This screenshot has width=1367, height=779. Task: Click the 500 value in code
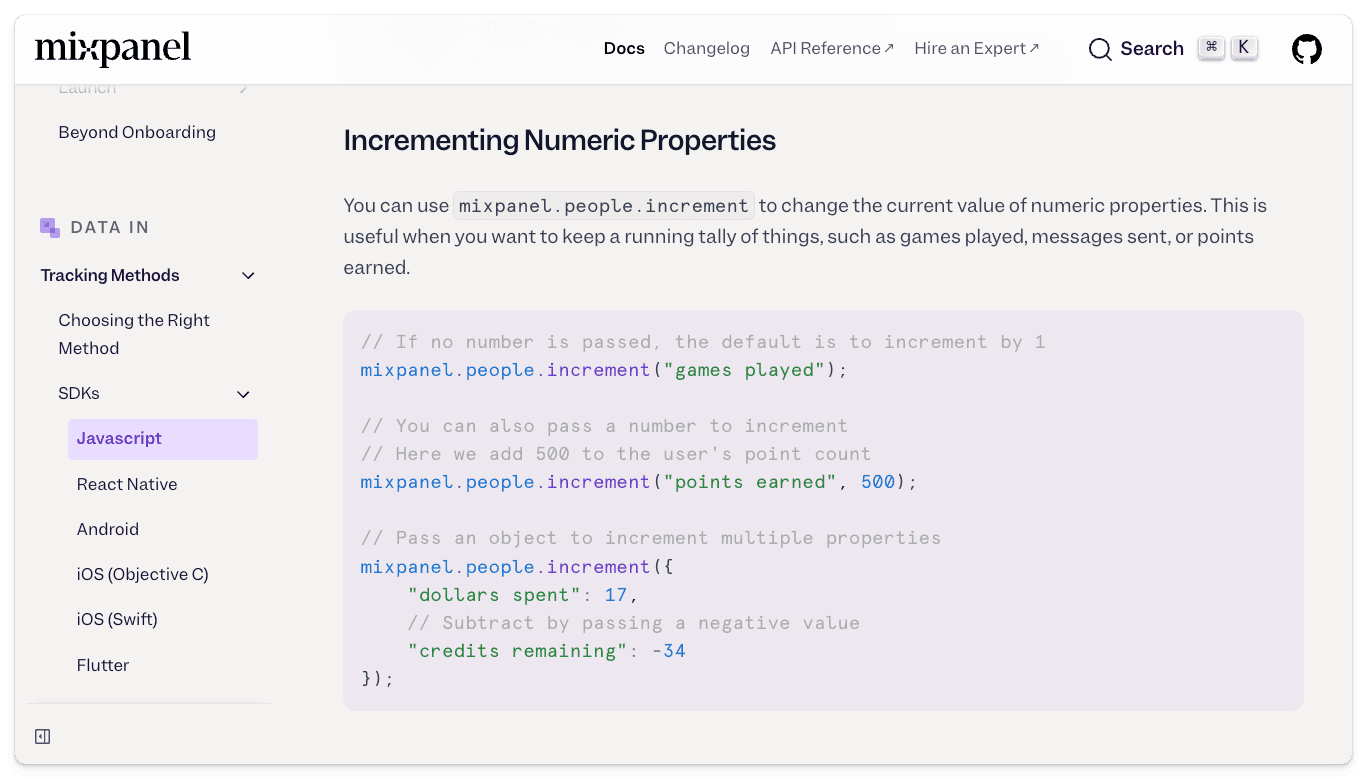click(878, 482)
